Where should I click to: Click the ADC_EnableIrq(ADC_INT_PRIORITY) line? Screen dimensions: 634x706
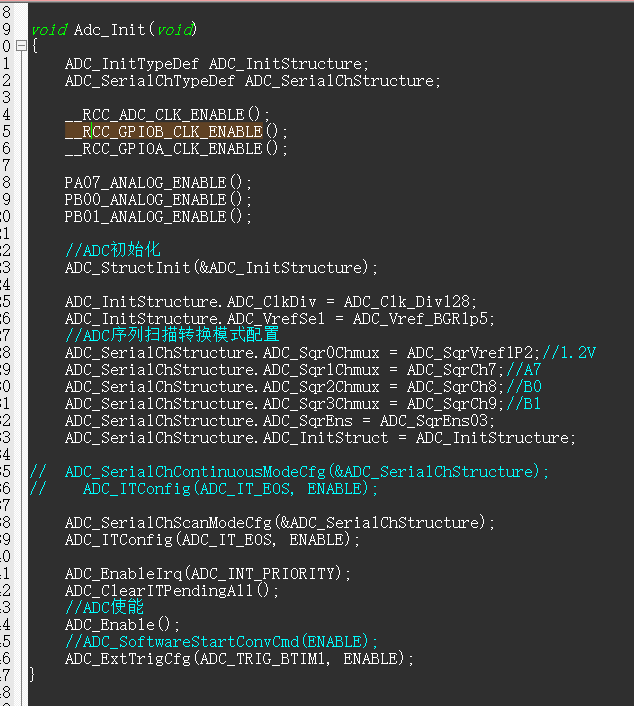tap(208, 574)
